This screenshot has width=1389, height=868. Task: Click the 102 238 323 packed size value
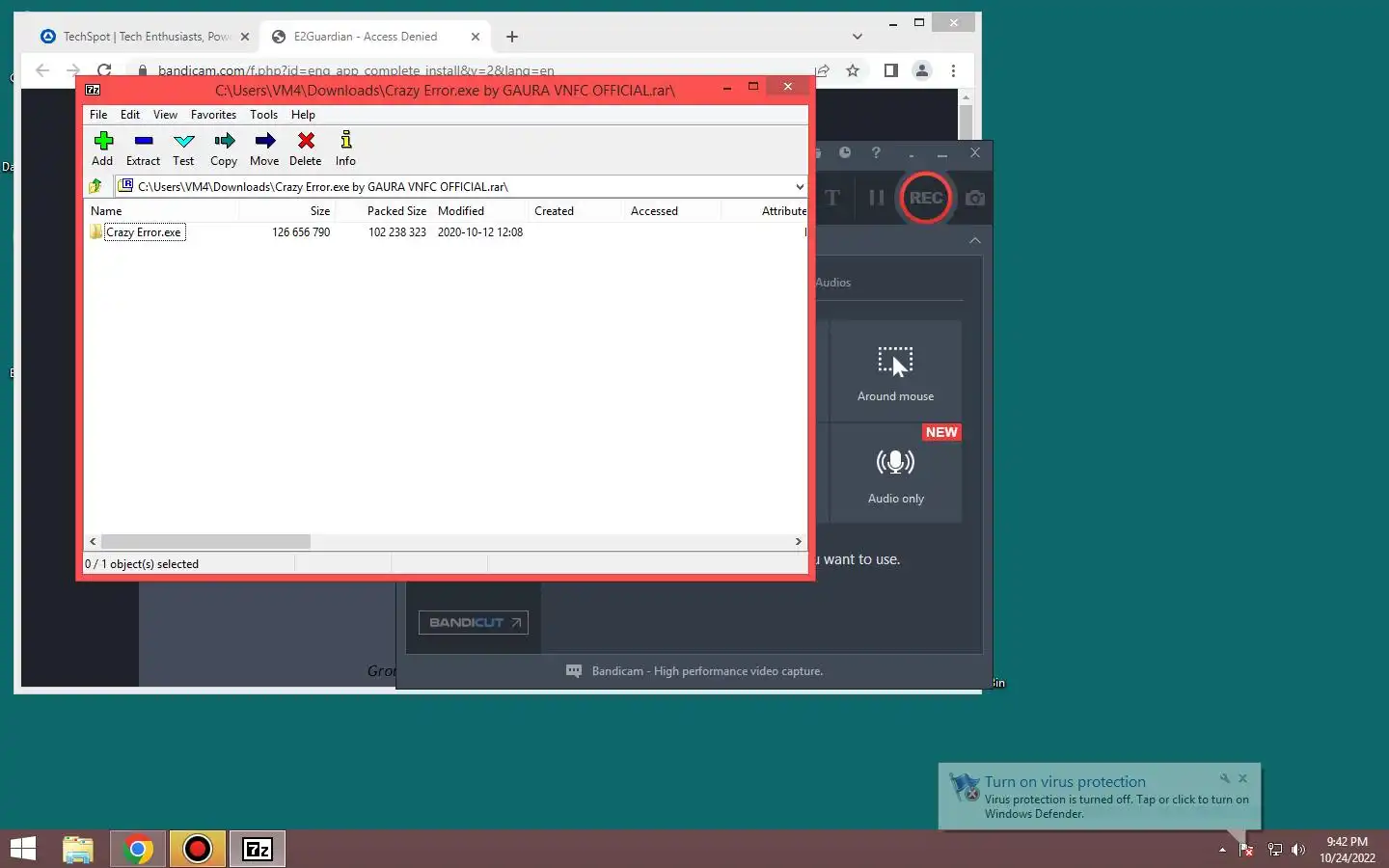(x=396, y=232)
